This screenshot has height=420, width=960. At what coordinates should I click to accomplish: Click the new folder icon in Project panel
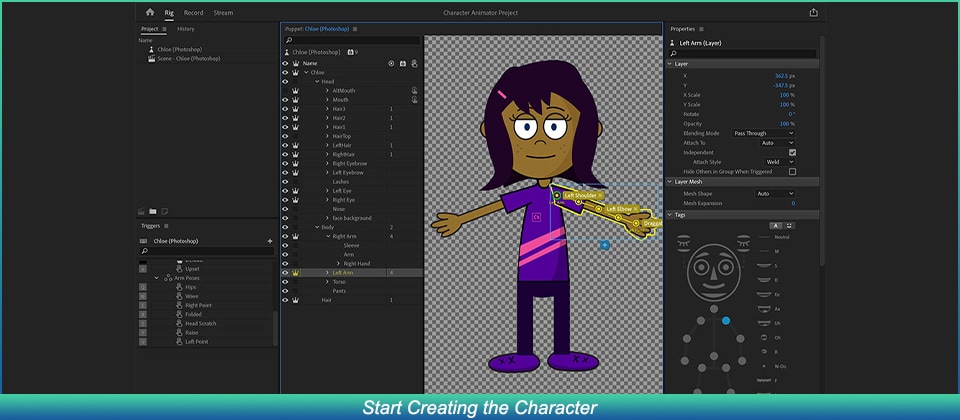point(153,211)
